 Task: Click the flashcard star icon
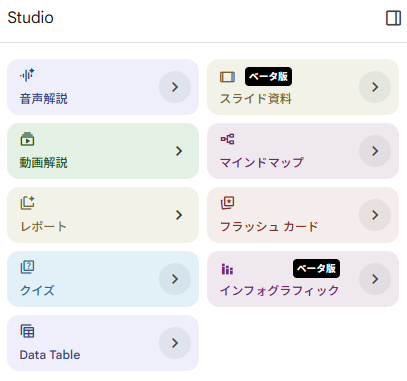[227, 203]
